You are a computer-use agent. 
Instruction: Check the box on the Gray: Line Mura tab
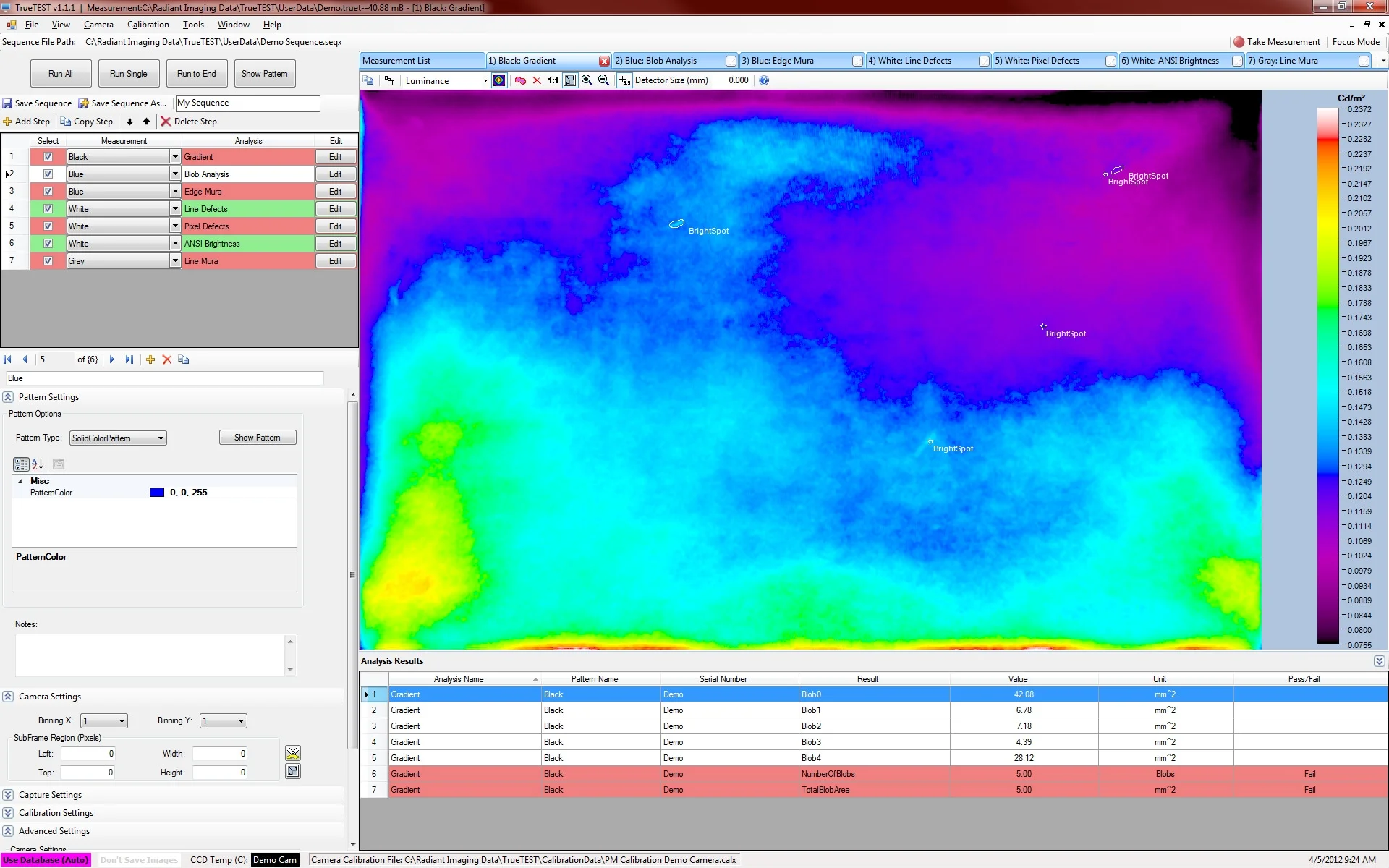[1364, 61]
